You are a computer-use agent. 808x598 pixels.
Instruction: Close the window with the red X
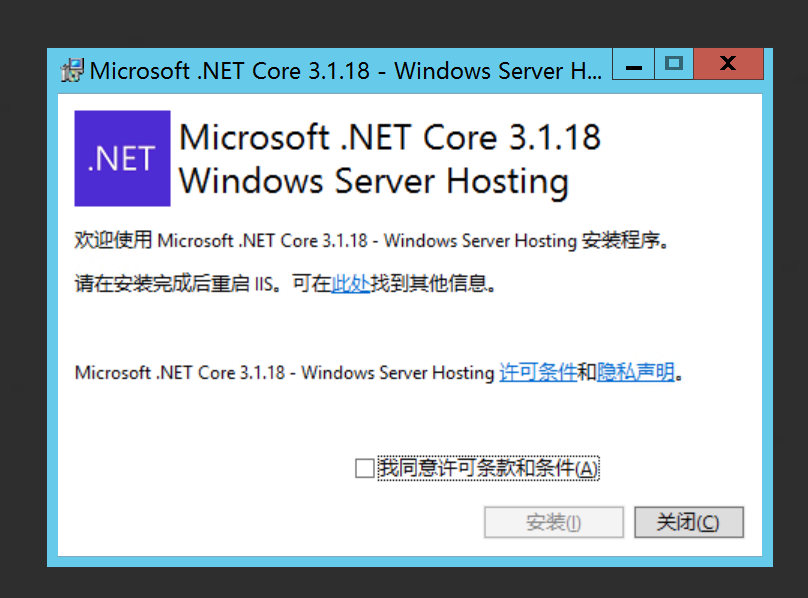[728, 64]
